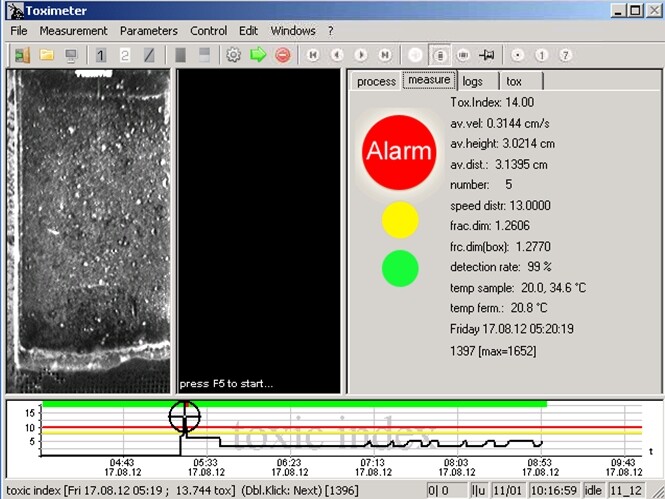Click the settings gear toolbar icon
Image resolution: width=665 pixels, height=499 pixels.
[x=233, y=55]
